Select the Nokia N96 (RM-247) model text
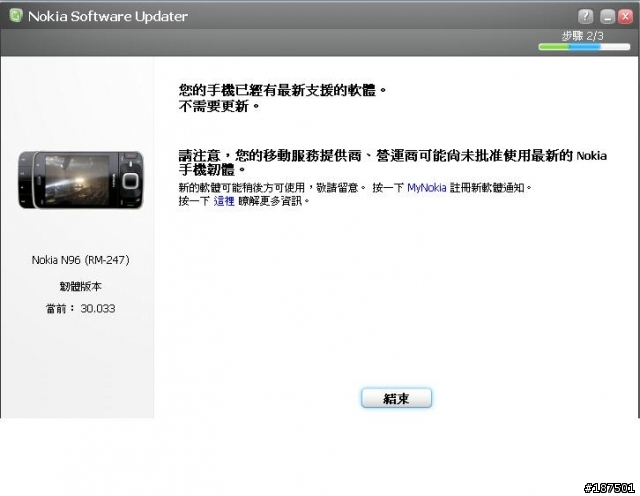The image size is (640, 496). click(80, 260)
